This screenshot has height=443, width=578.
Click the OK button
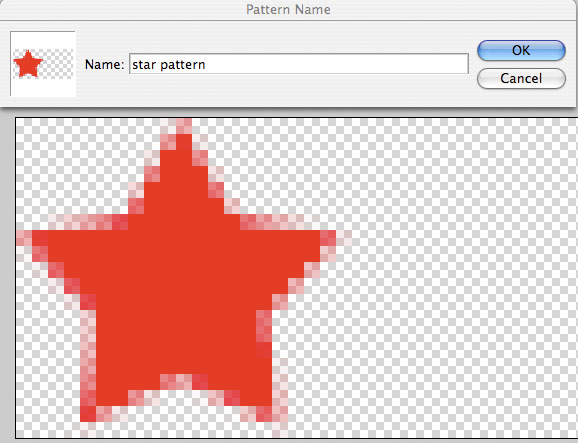tap(521, 50)
